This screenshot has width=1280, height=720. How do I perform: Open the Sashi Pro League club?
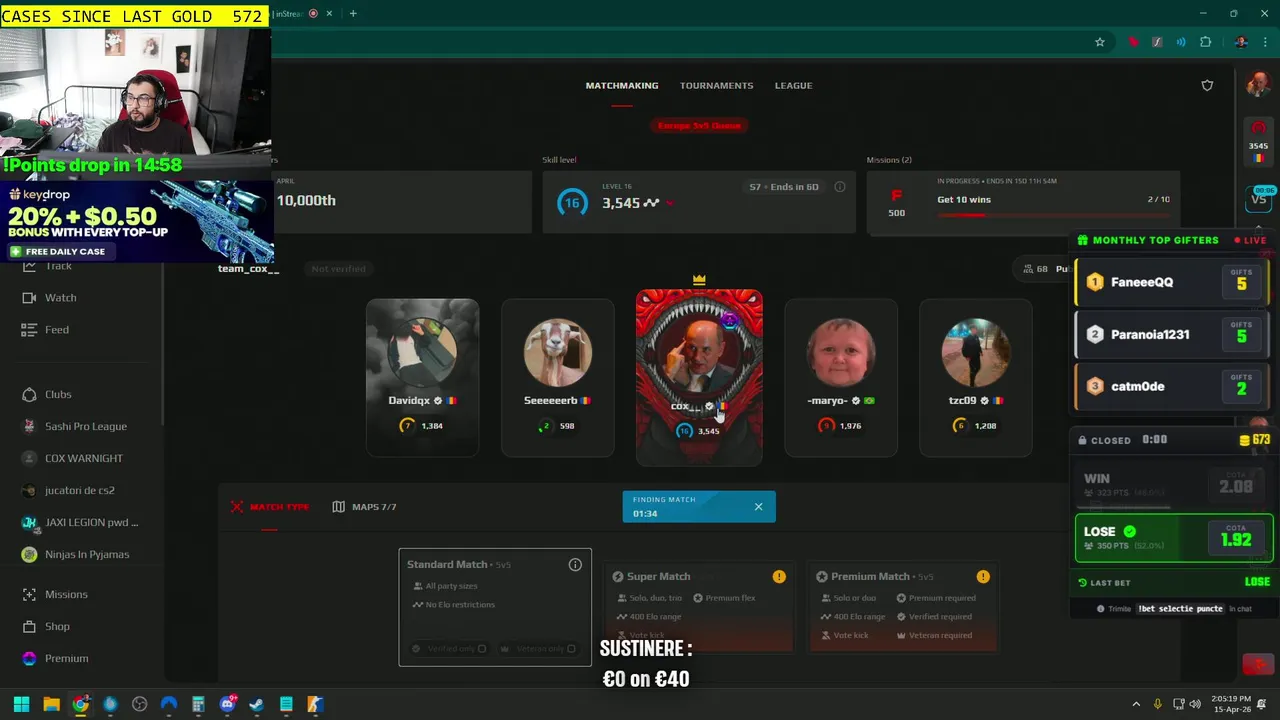[x=86, y=426]
